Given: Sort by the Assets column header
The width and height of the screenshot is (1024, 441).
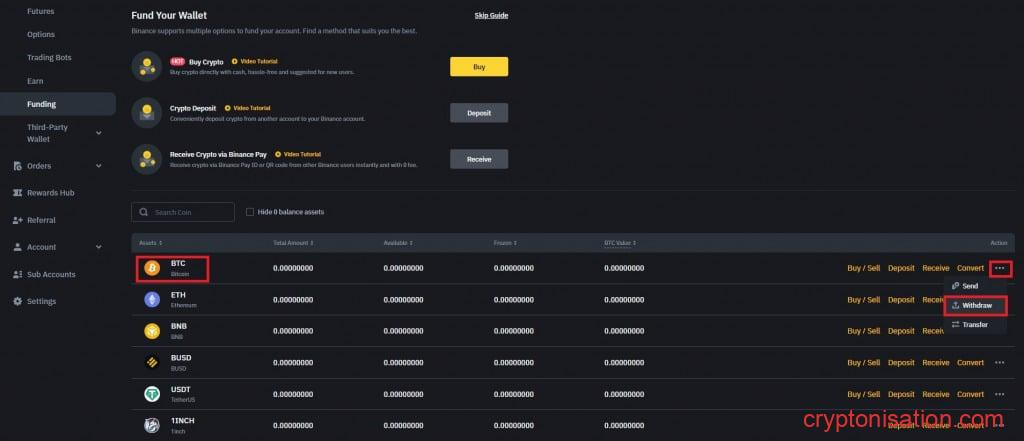Looking at the screenshot, I should pos(151,243).
